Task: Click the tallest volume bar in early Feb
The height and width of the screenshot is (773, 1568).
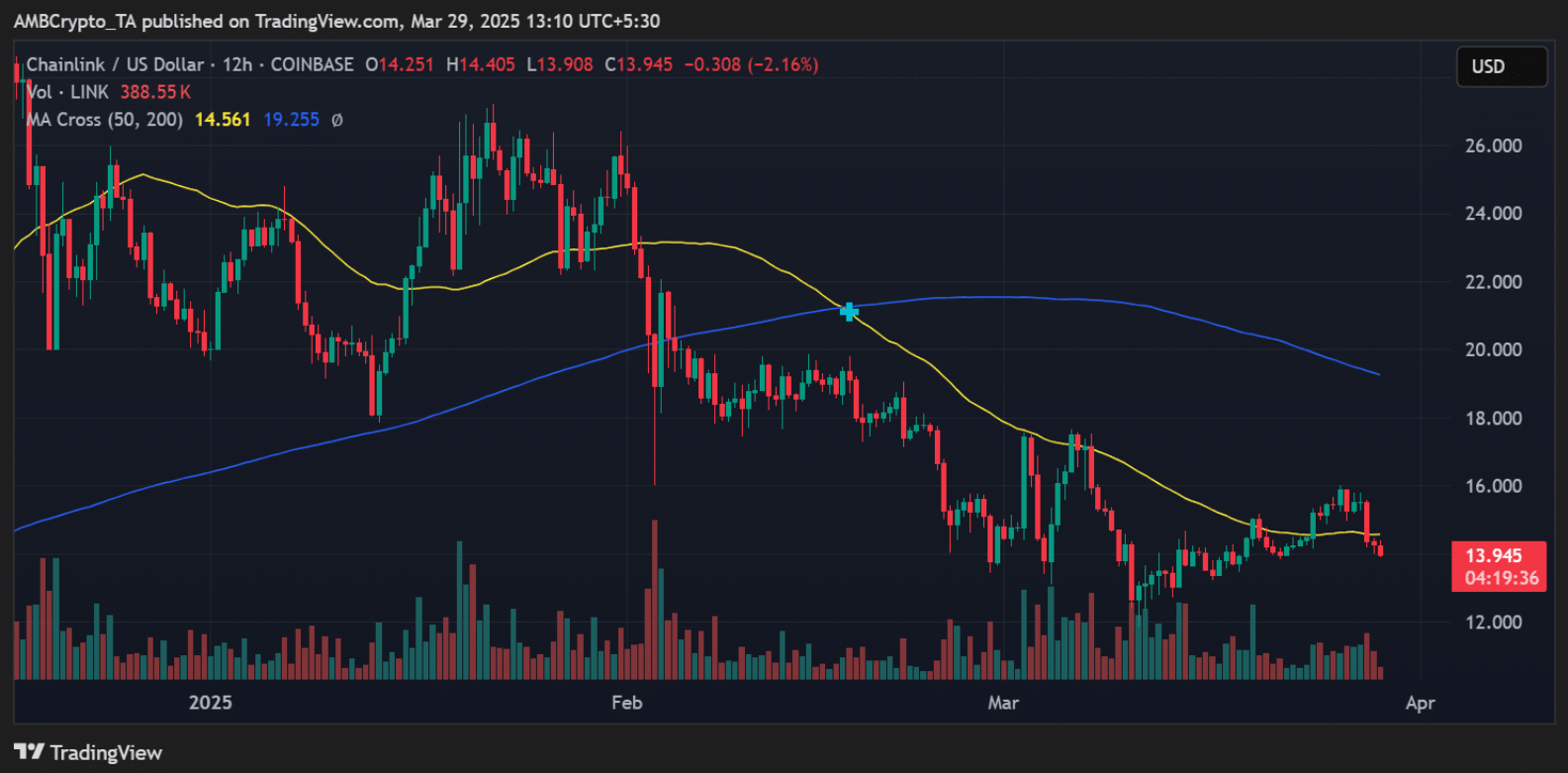Action: [x=655, y=599]
